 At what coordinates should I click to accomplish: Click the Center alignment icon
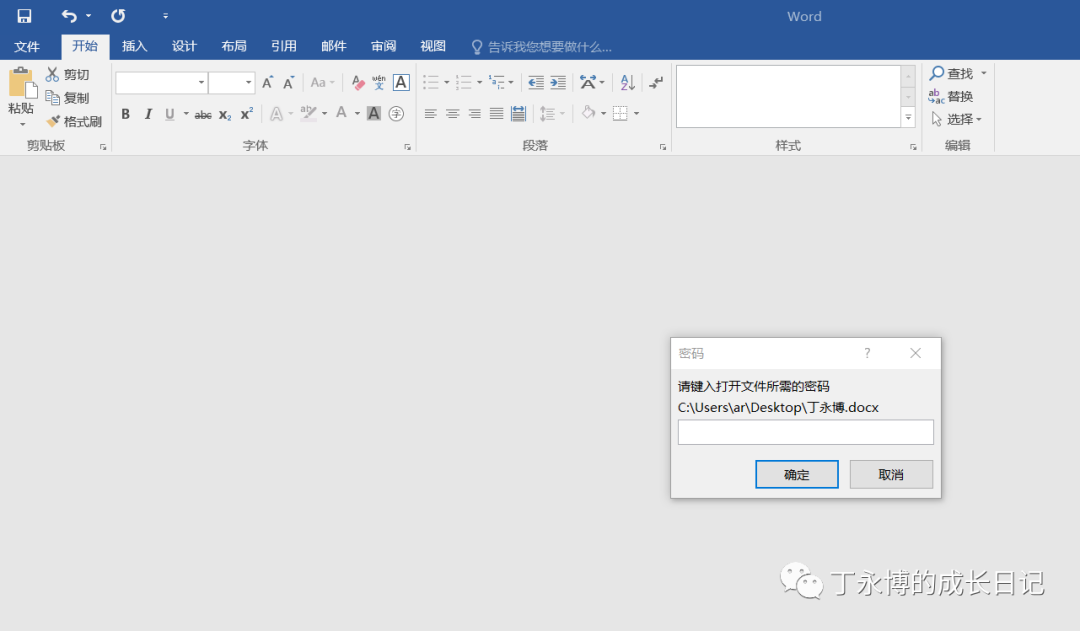(x=453, y=114)
